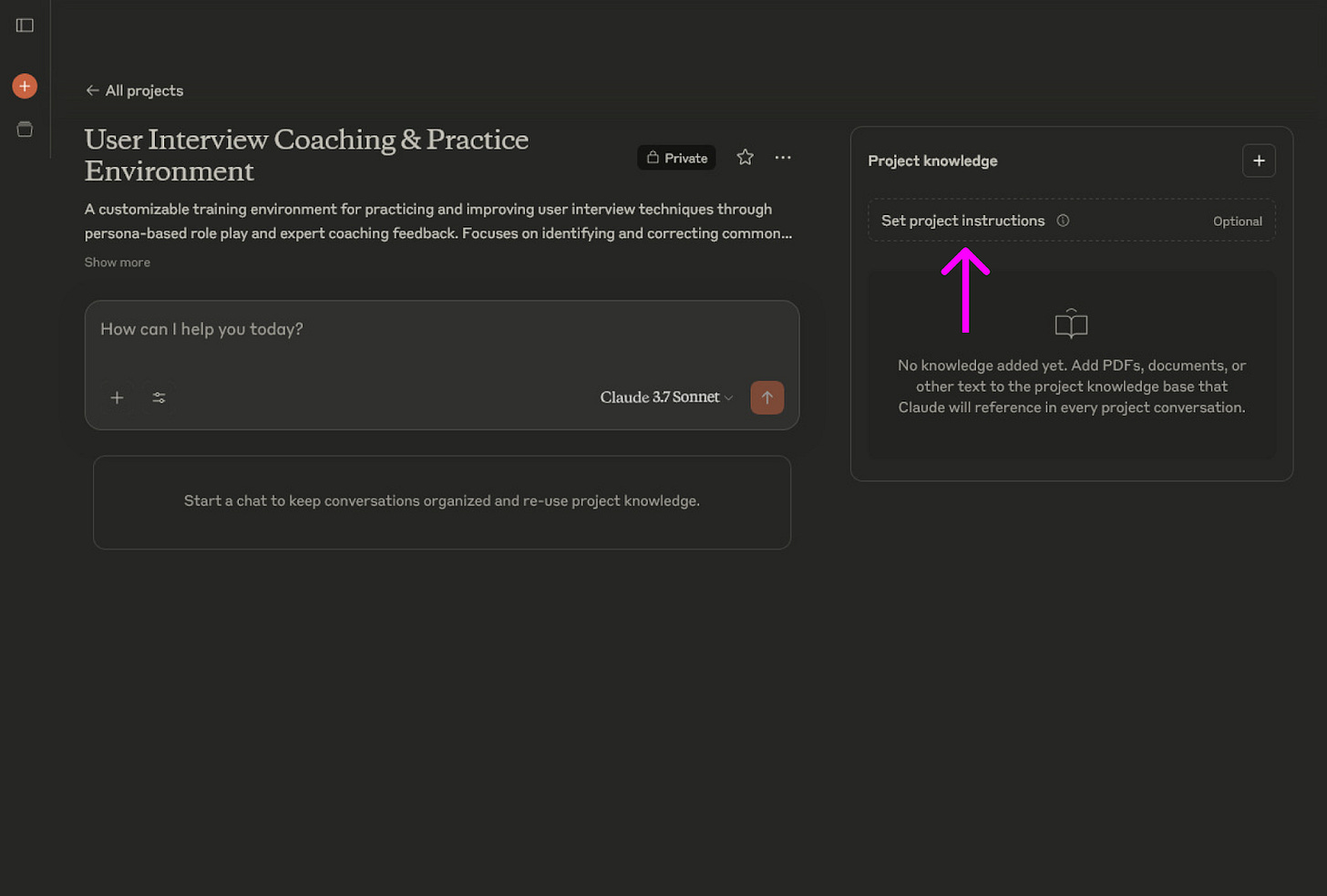
Task: Open the project's three-dot options menu
Action: point(783,157)
